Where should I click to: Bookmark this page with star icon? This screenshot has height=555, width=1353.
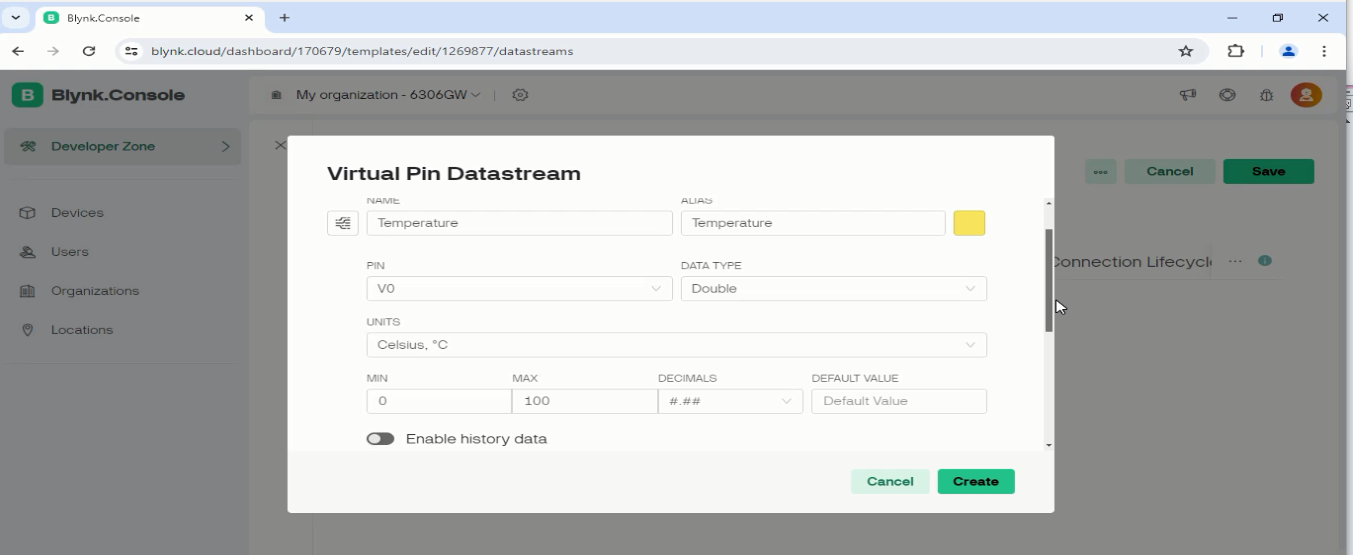click(1186, 51)
